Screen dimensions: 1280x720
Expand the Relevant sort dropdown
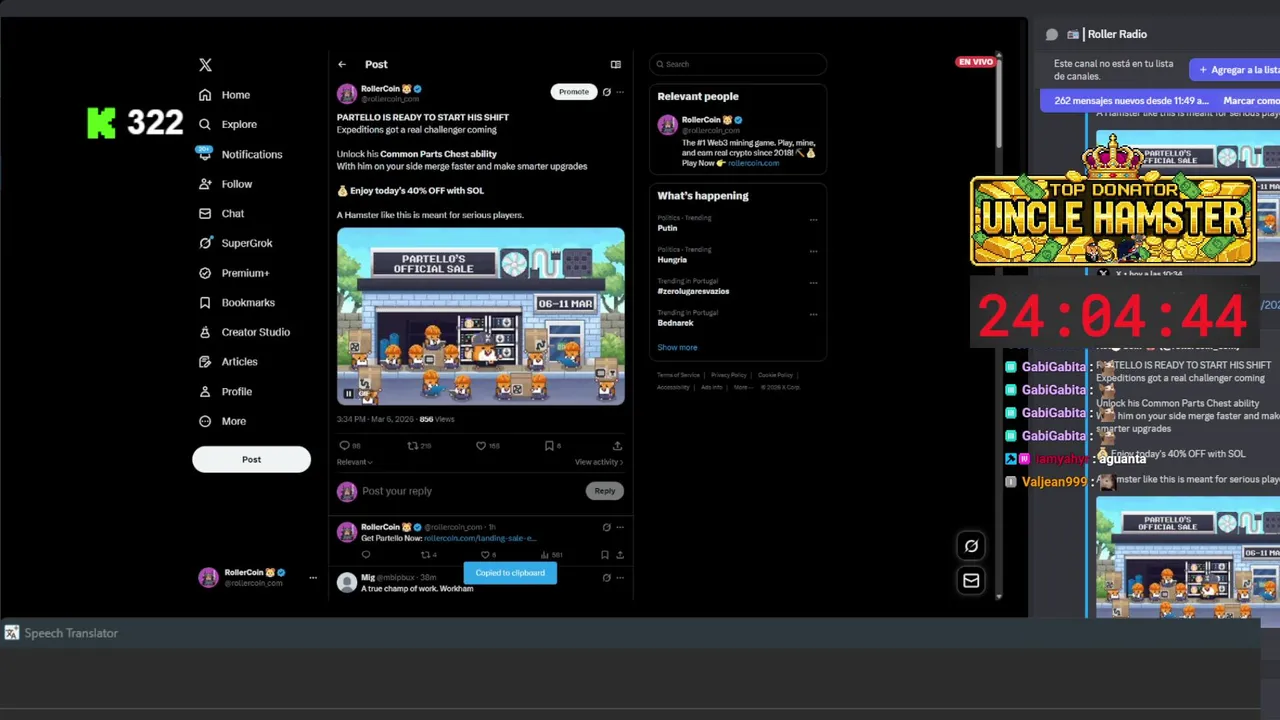pyautogui.click(x=354, y=462)
